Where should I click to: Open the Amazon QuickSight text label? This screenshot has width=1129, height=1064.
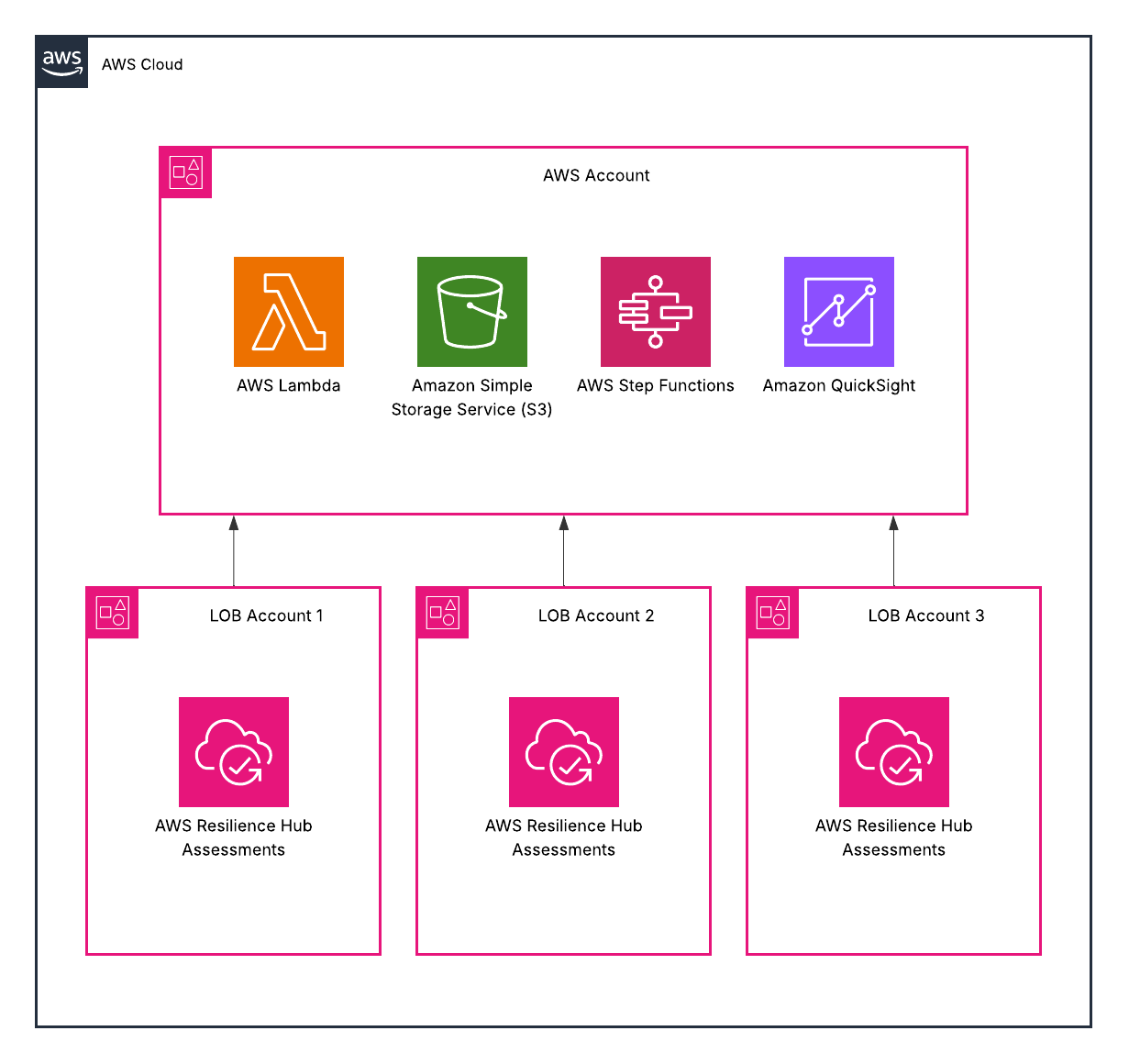pyautogui.click(x=838, y=385)
